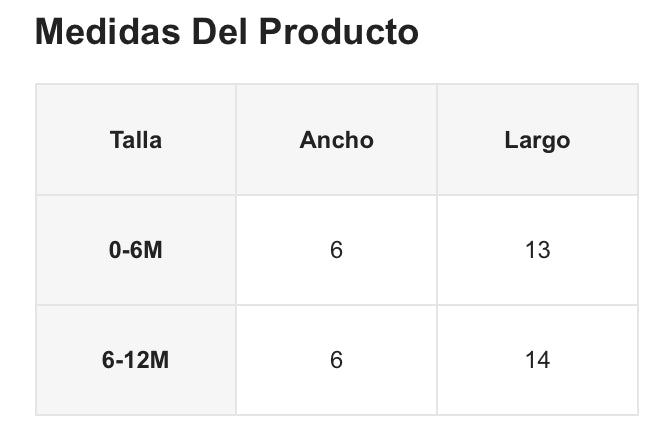Select the length cell in the 0-6M row
The width and height of the screenshot is (670, 433).
(537, 250)
